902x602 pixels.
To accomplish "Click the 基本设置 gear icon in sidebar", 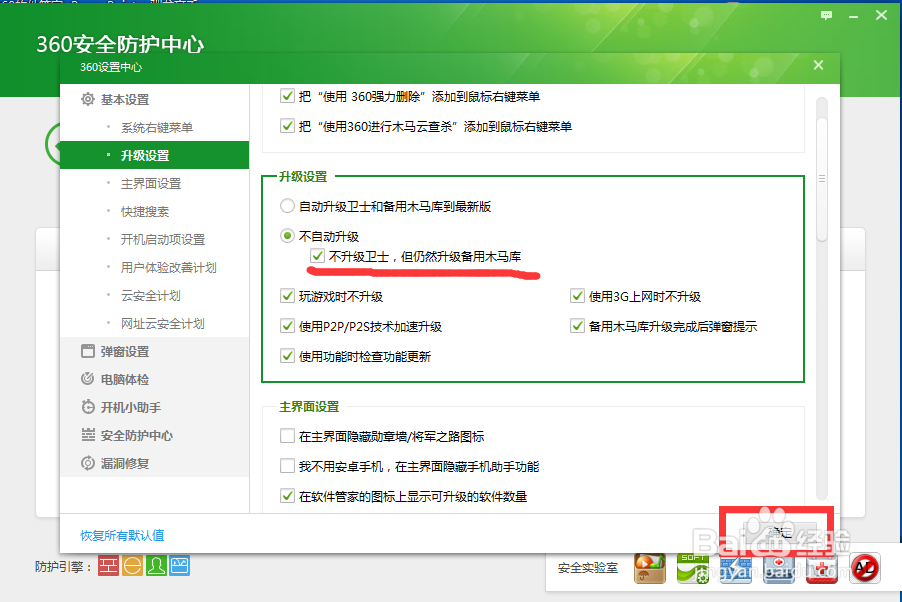I will [87, 99].
